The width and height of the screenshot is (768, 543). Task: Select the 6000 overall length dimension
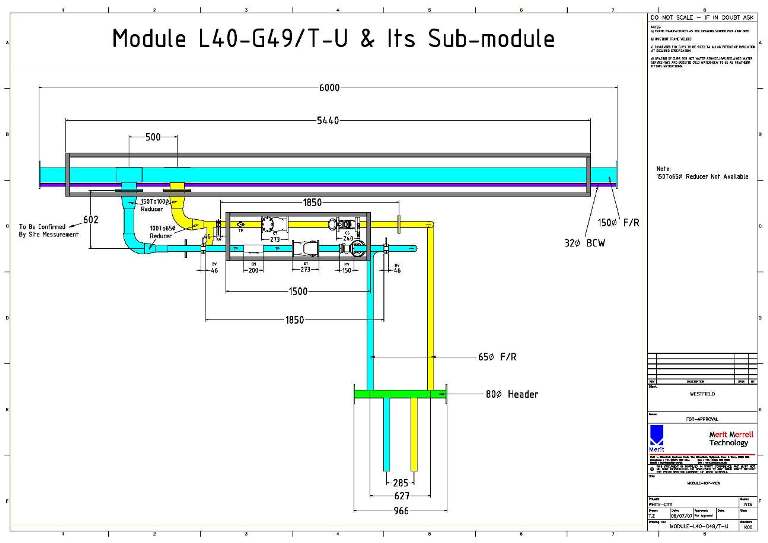click(329, 88)
